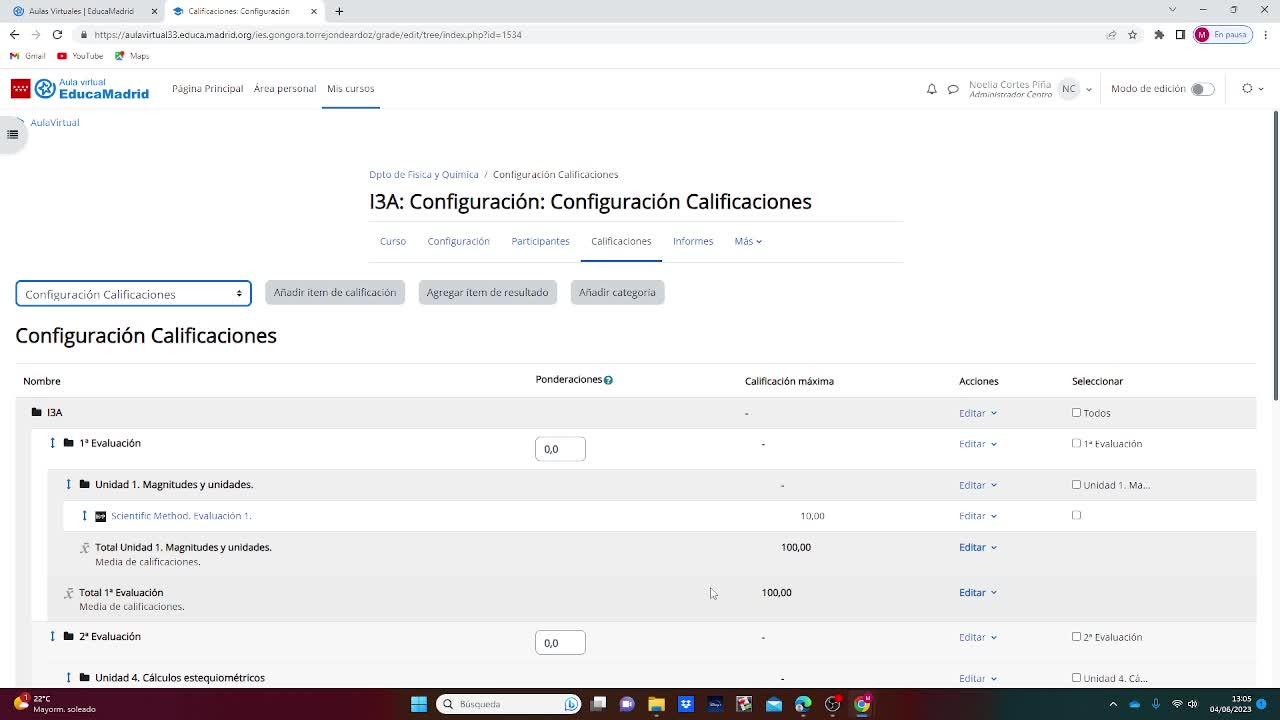Open the notifications bell

tap(931, 89)
